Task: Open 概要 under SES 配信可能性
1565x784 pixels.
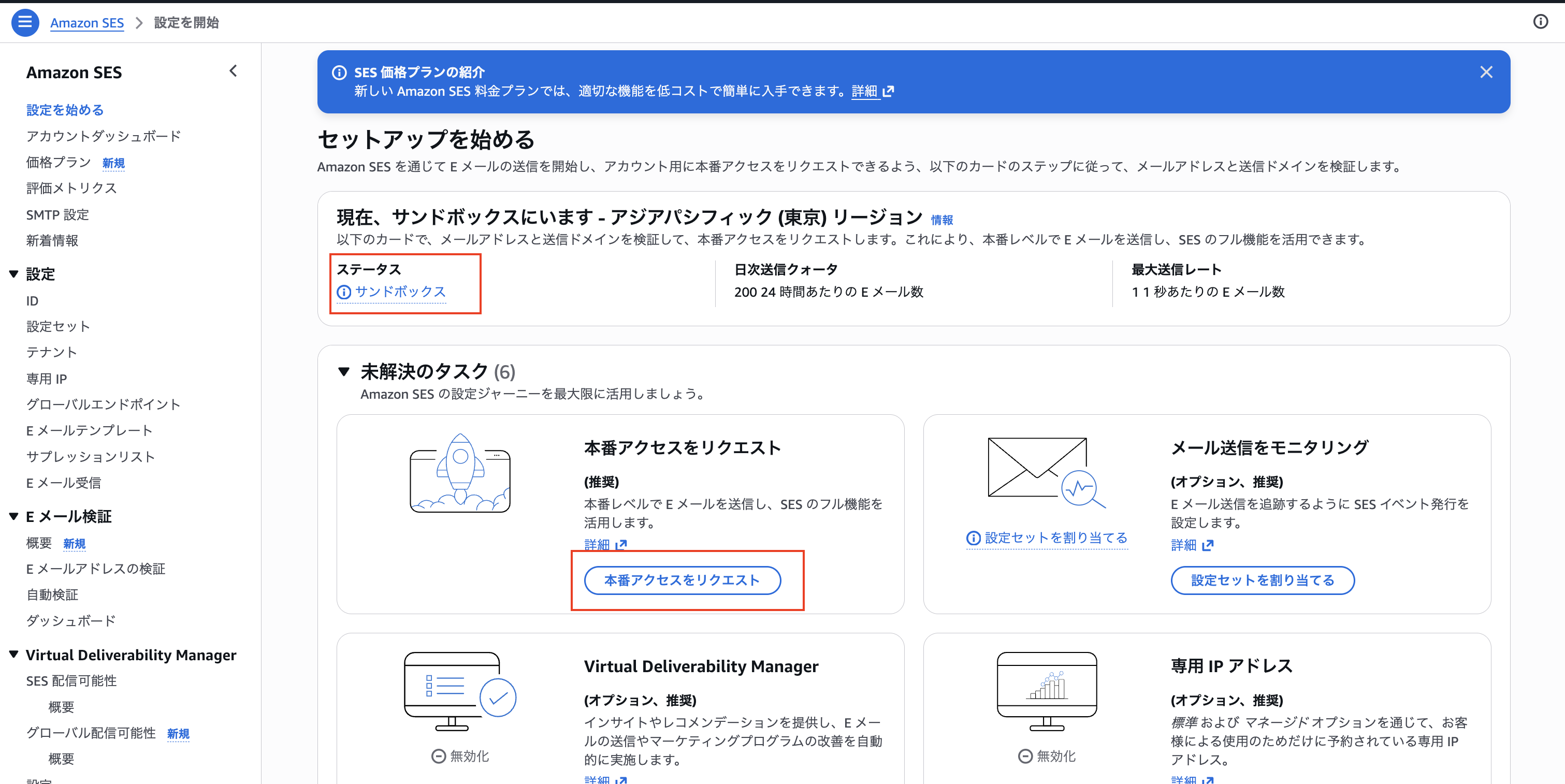Action: [61, 707]
